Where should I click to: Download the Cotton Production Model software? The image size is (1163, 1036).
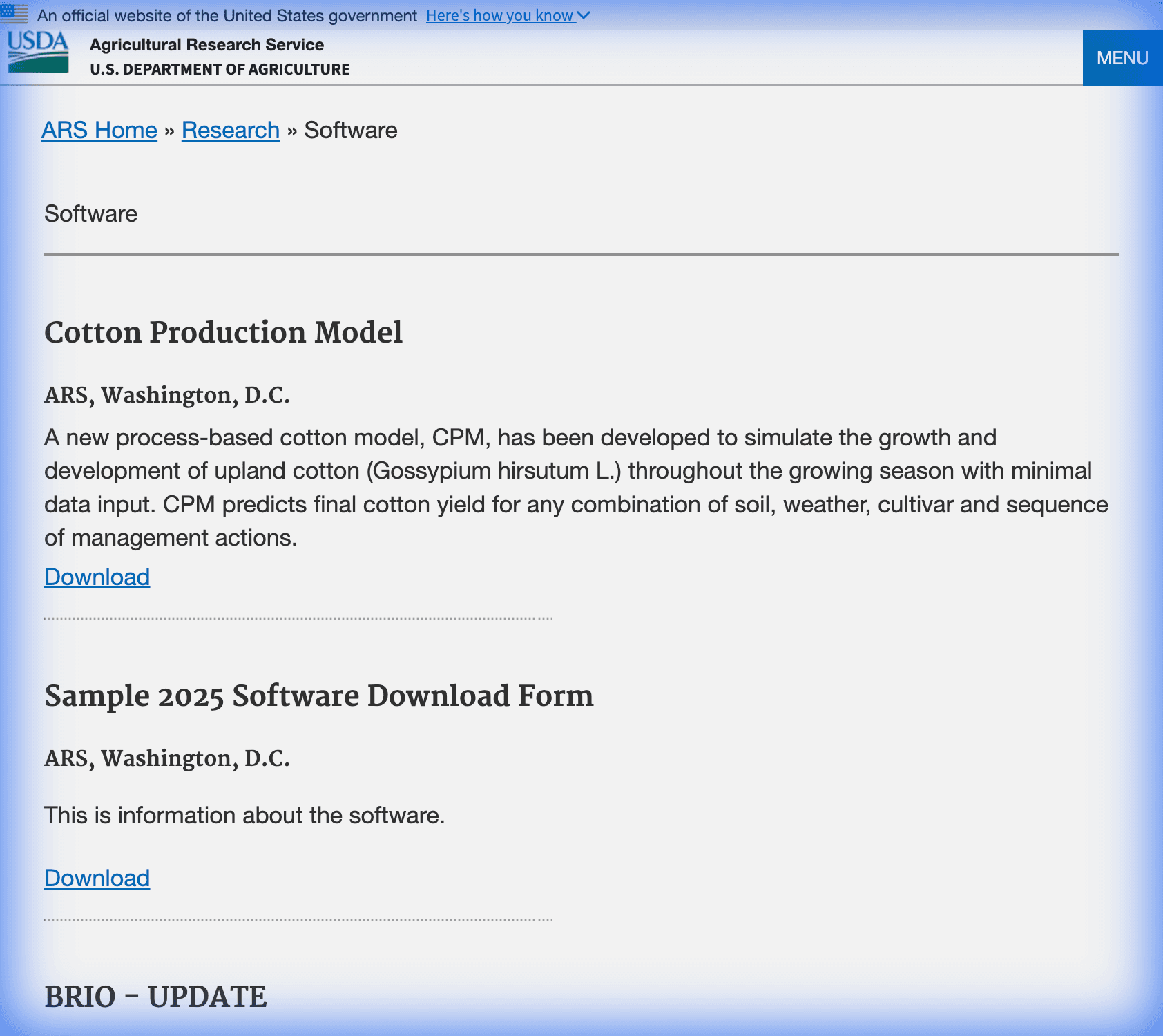tap(97, 577)
